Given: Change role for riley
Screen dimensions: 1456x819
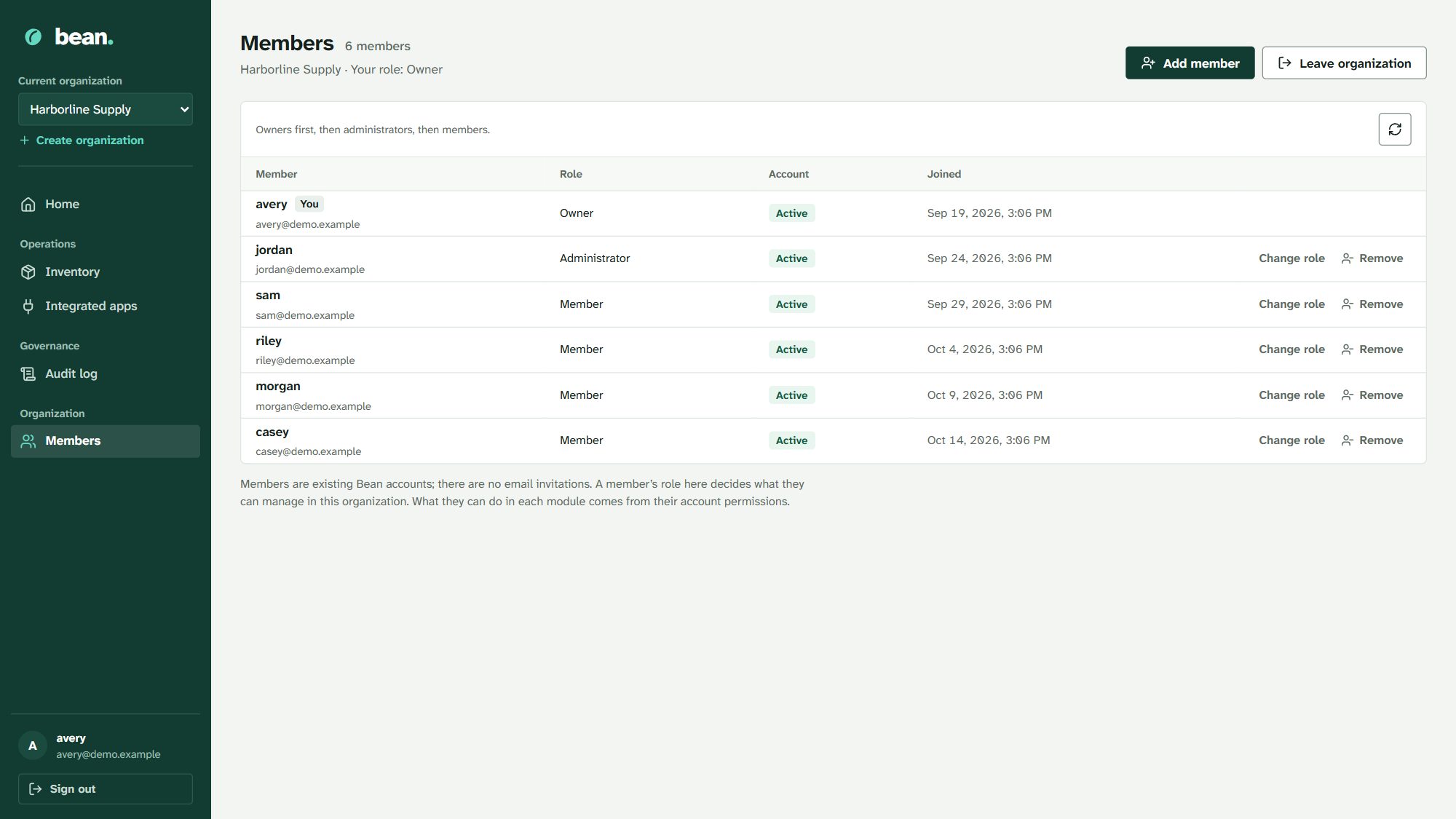Looking at the screenshot, I should 1291,349.
